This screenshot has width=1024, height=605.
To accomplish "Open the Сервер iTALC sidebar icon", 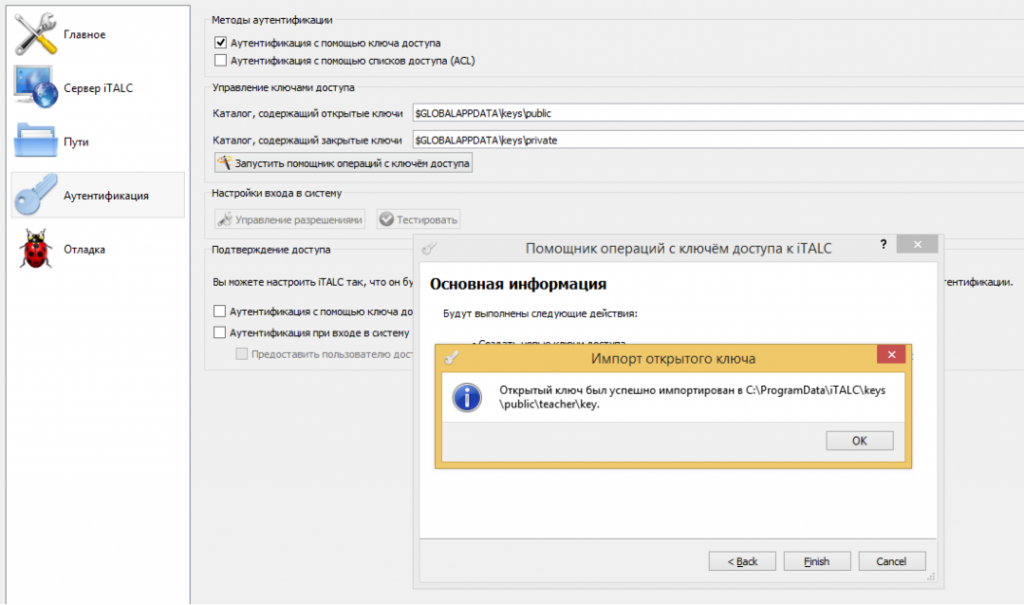I will [x=35, y=87].
